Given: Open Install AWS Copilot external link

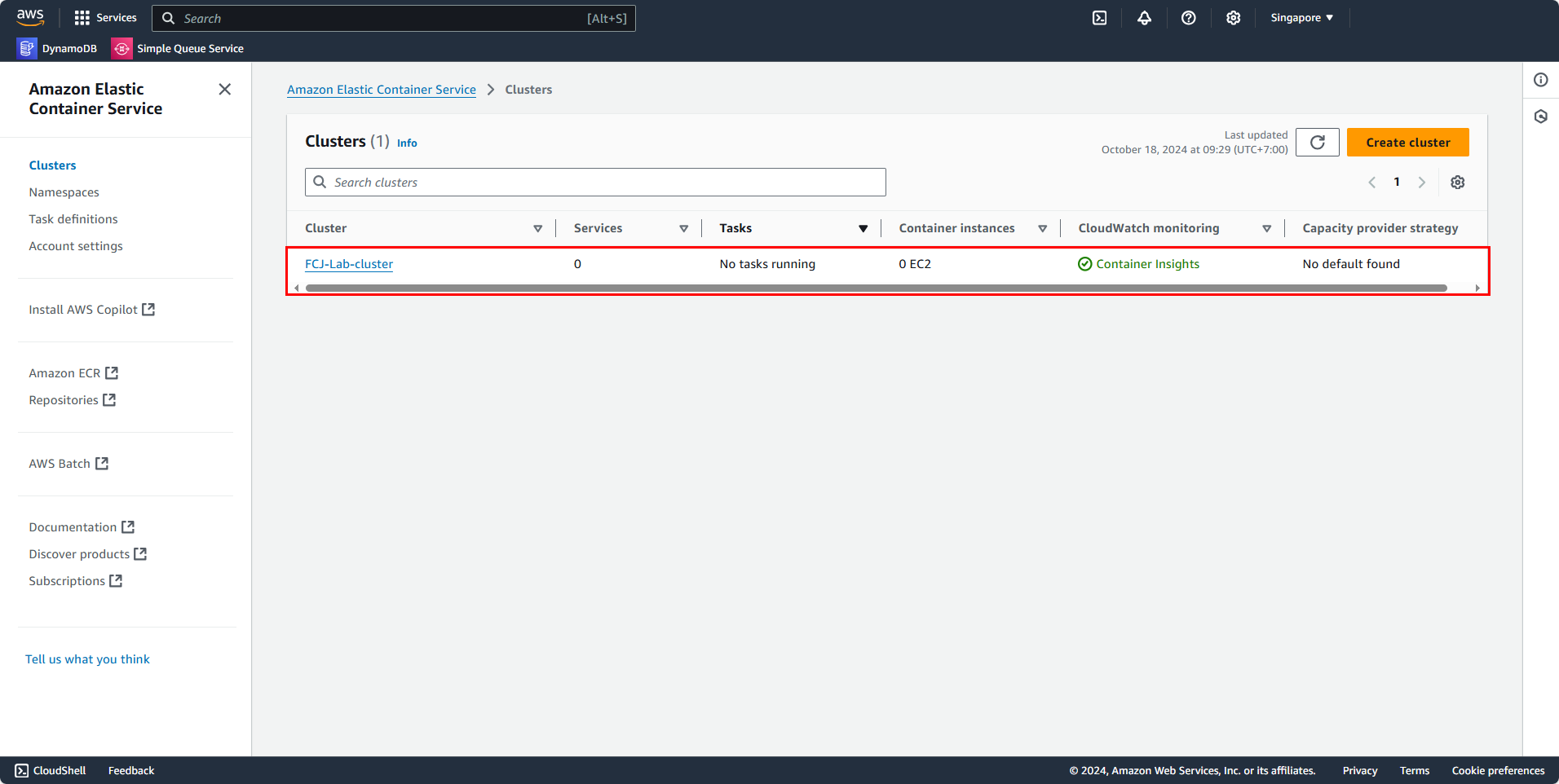Looking at the screenshot, I should pos(92,310).
